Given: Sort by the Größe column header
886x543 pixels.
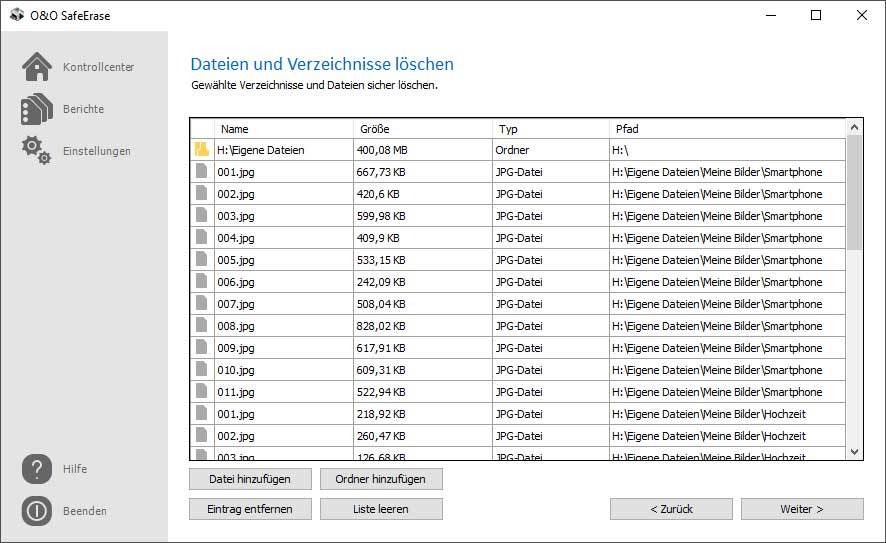Looking at the screenshot, I should tap(423, 129).
